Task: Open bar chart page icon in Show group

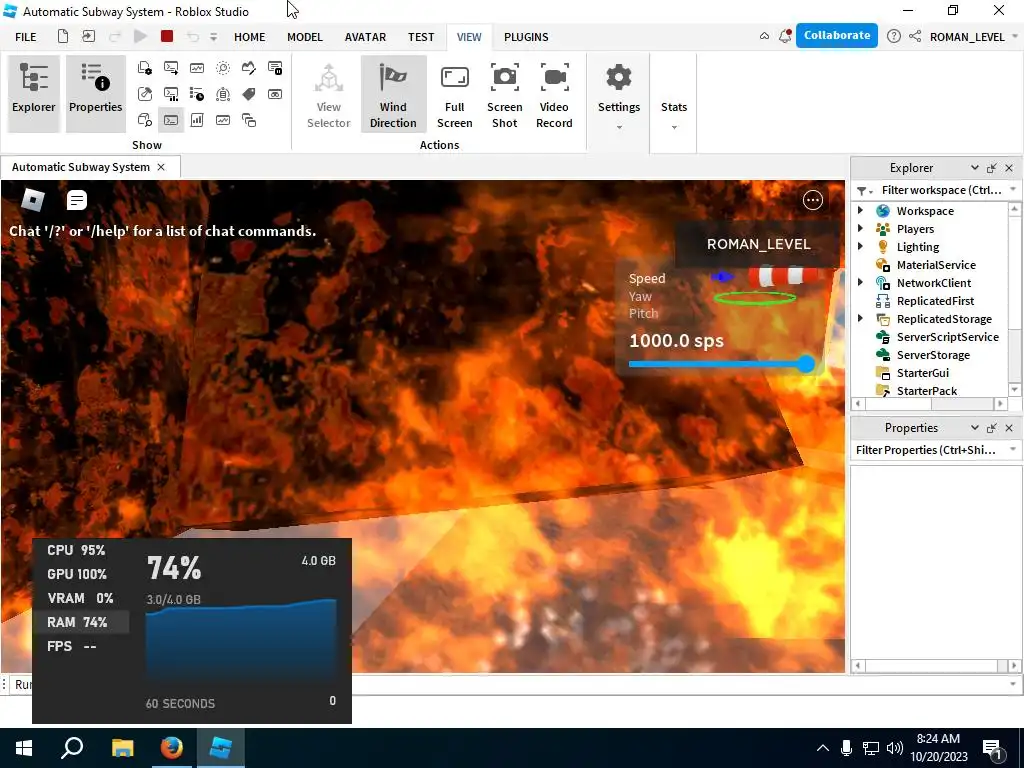Action: pos(197,120)
